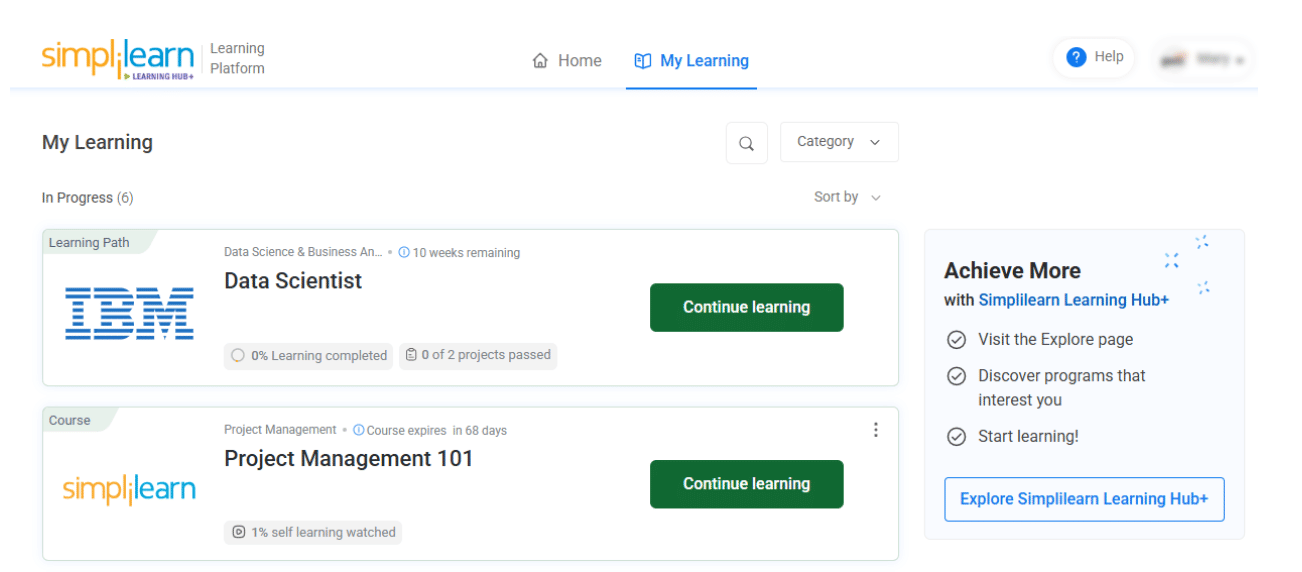The width and height of the screenshot is (1302, 572).
Task: Continue learning Project Management 101
Action: 746,484
